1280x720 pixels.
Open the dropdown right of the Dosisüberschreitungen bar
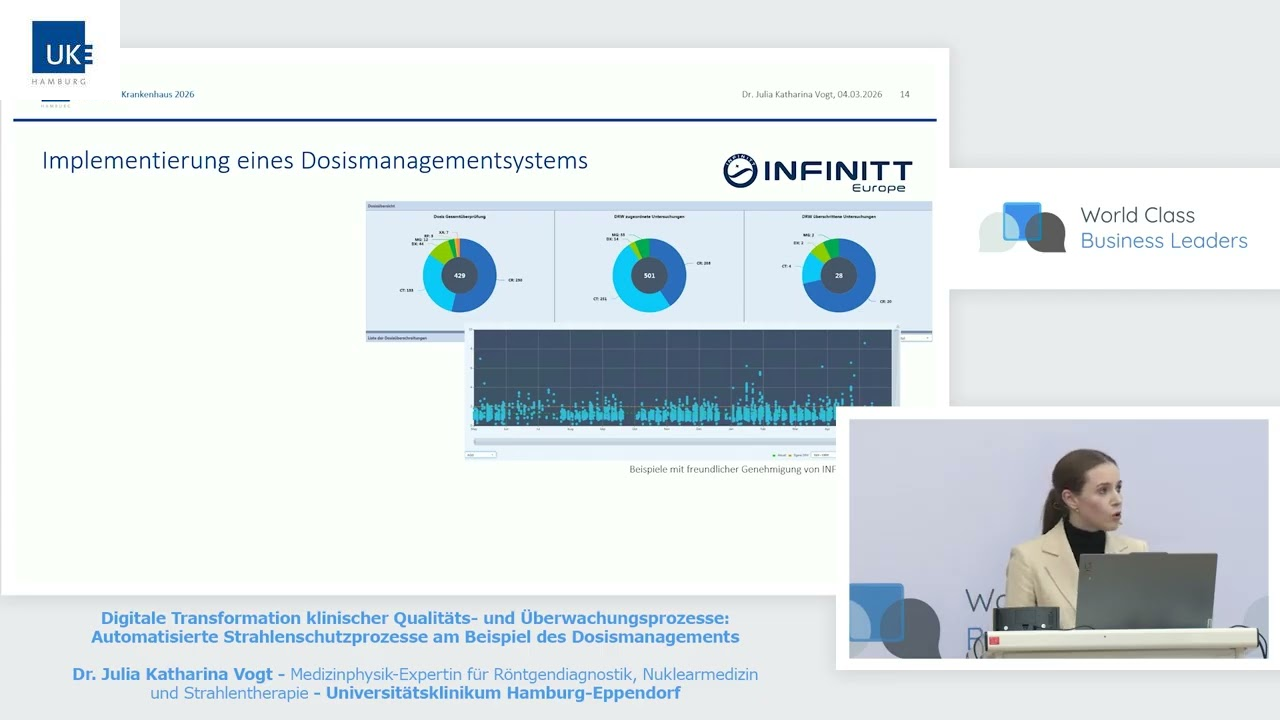pyautogui.click(x=915, y=338)
